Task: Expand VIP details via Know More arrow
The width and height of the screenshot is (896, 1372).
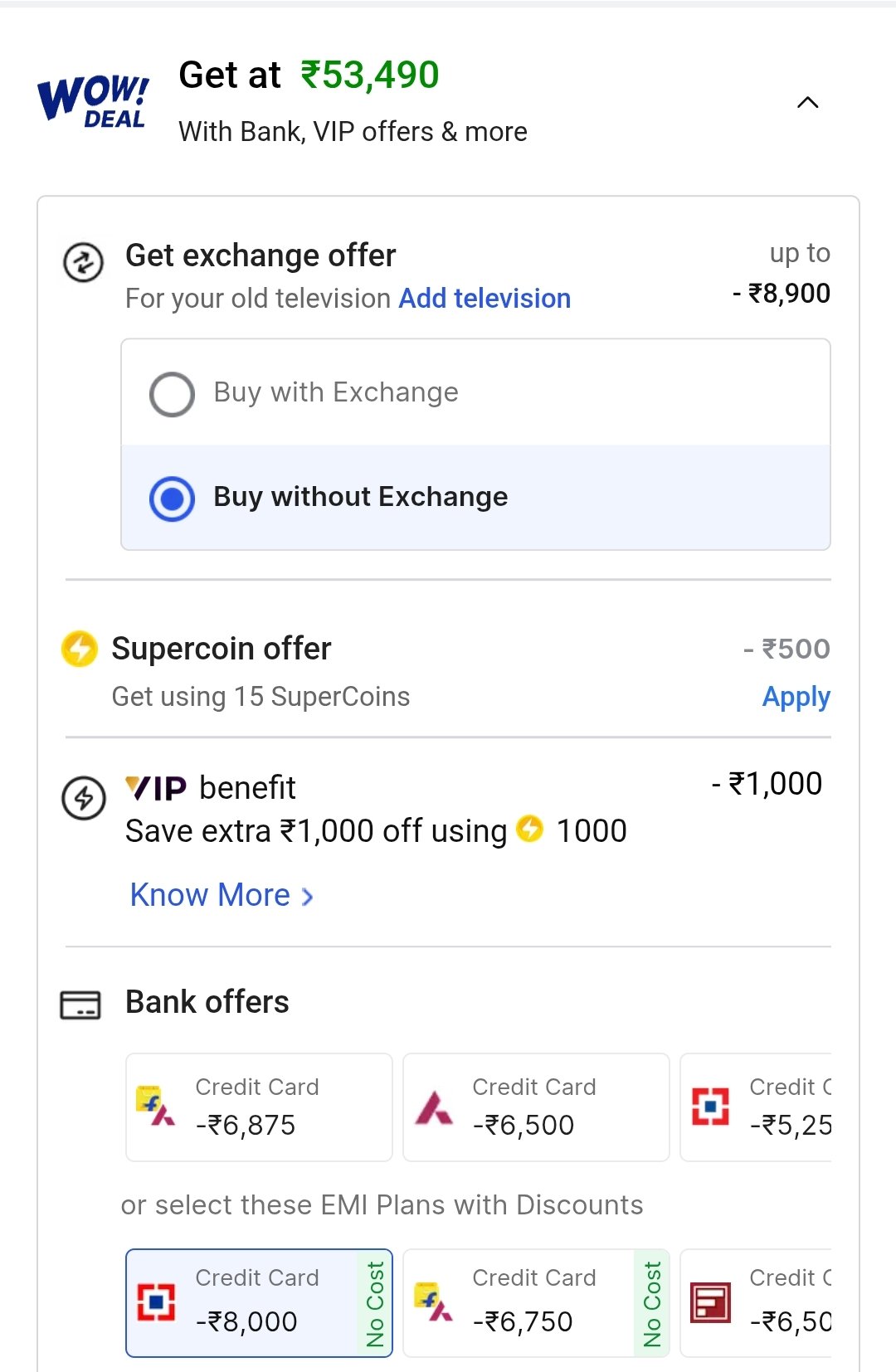Action: click(307, 897)
